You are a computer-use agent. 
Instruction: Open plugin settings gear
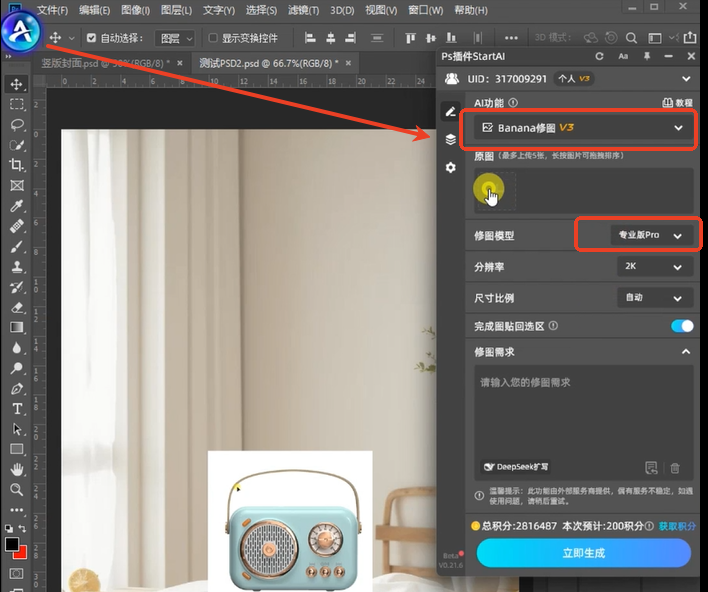[450, 168]
